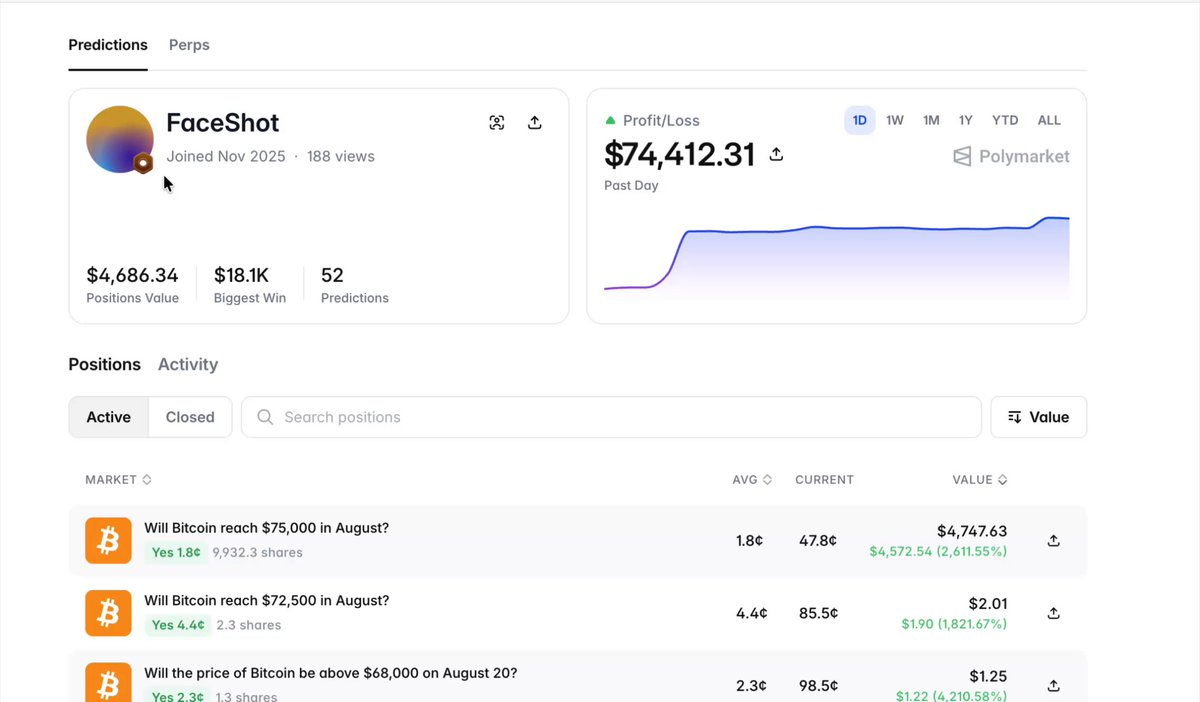This screenshot has width=1200, height=702.
Task: Sort positions by VALUE column
Action: click(x=980, y=480)
